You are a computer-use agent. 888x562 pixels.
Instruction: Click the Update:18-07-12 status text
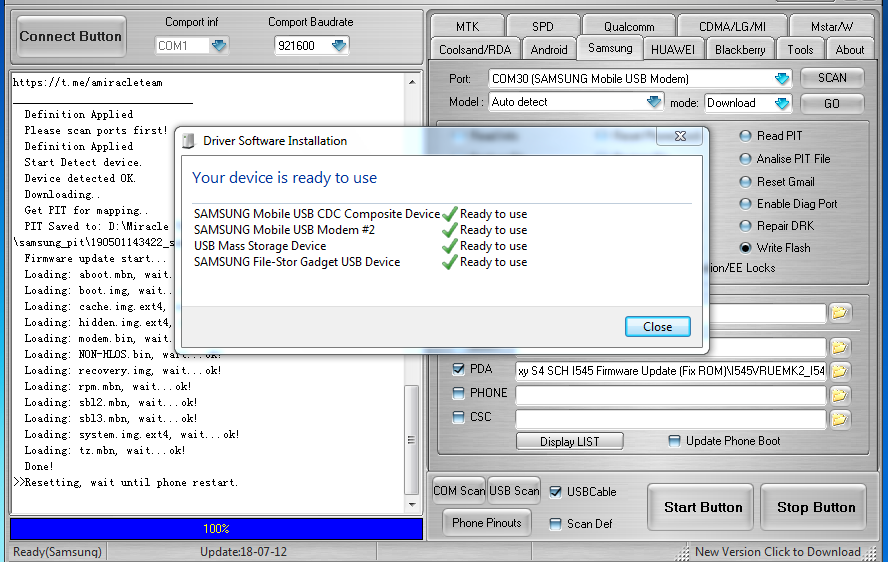(244, 552)
